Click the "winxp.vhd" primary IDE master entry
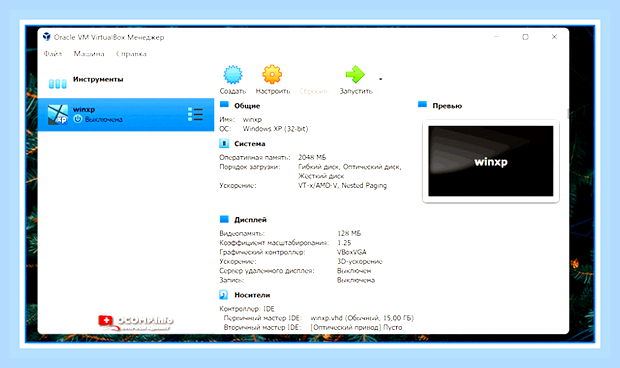The width and height of the screenshot is (620, 368). (362, 318)
